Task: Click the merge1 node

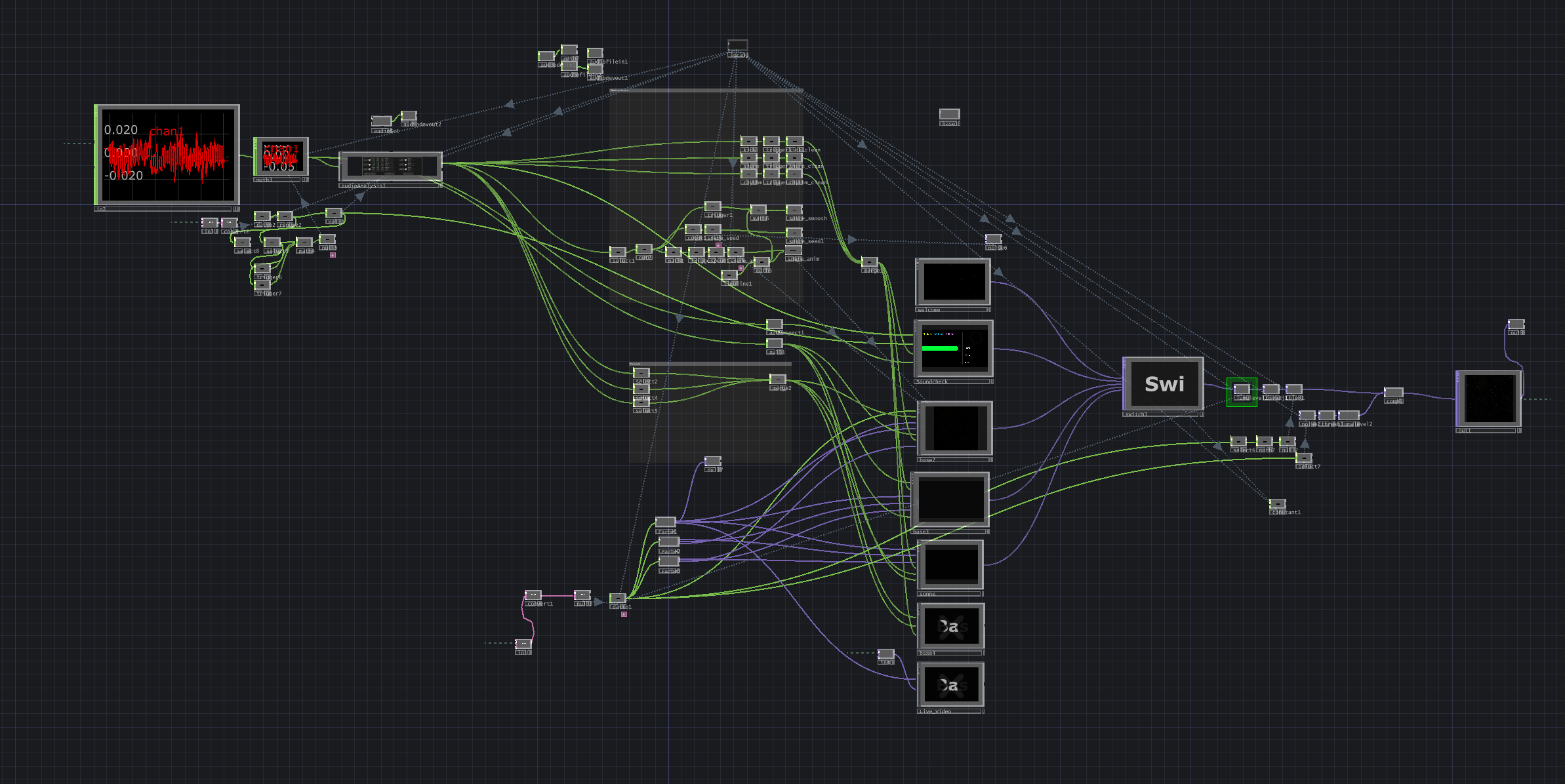Action: pos(869,262)
